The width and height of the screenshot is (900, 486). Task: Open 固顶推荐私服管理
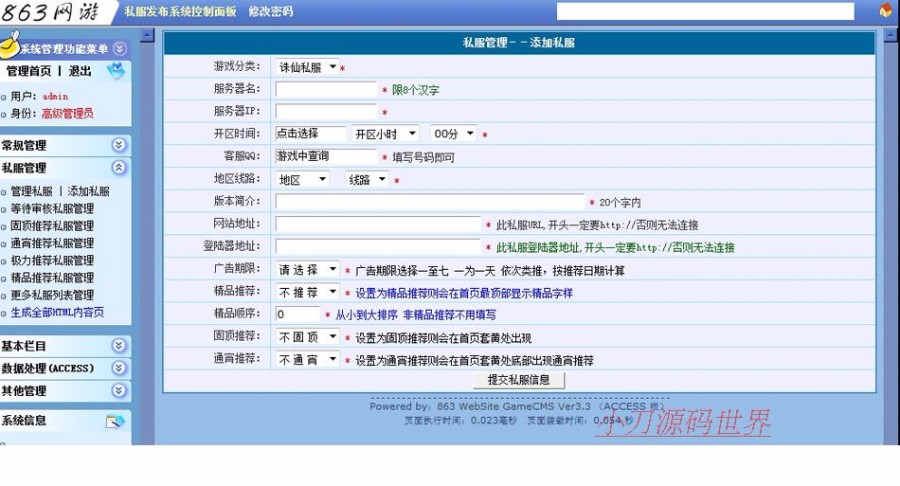52,225
